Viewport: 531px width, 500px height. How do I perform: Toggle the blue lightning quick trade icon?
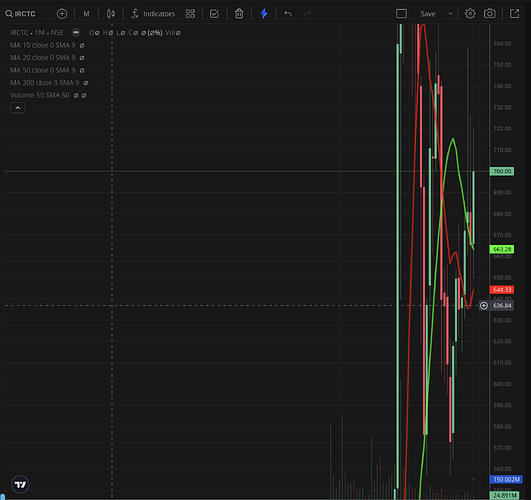[x=264, y=14]
